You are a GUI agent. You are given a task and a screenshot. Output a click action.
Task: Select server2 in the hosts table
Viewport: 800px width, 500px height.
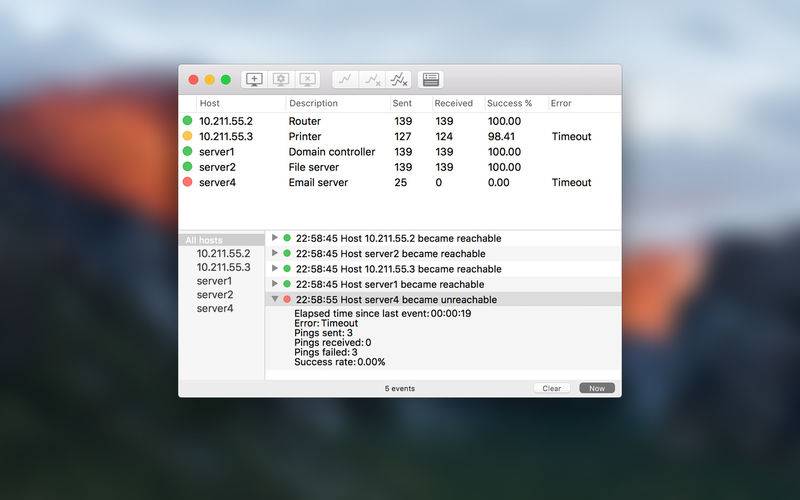217,167
